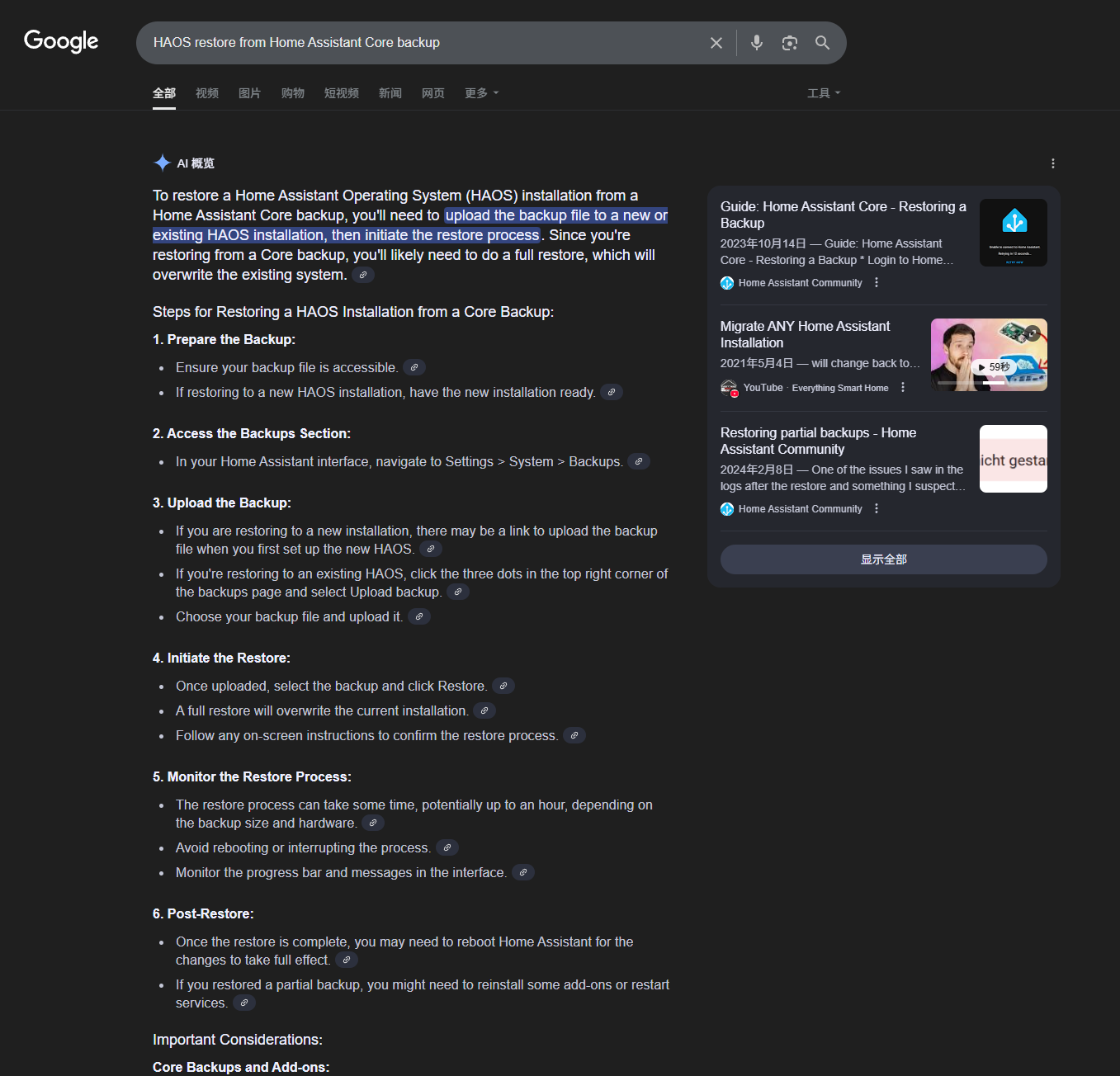The image size is (1120, 1076).
Task: Open source link after 'backup file and upload it'
Action: [419, 616]
